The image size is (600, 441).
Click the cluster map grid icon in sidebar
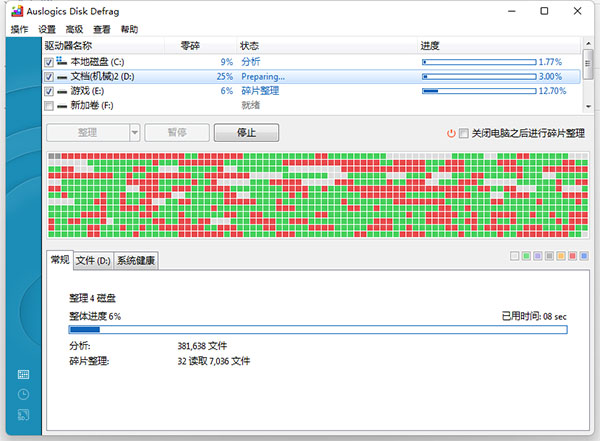click(x=23, y=375)
